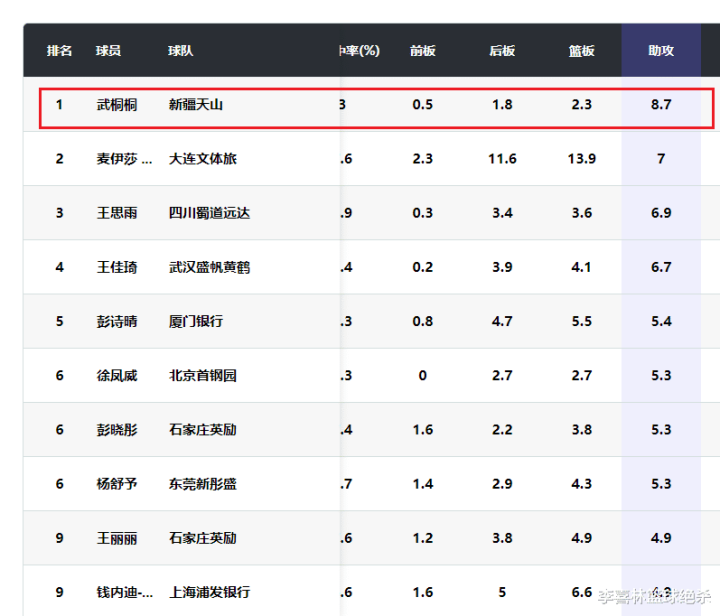Open player 麦伊莎 profile link
The height and width of the screenshot is (616, 720).
(124, 159)
